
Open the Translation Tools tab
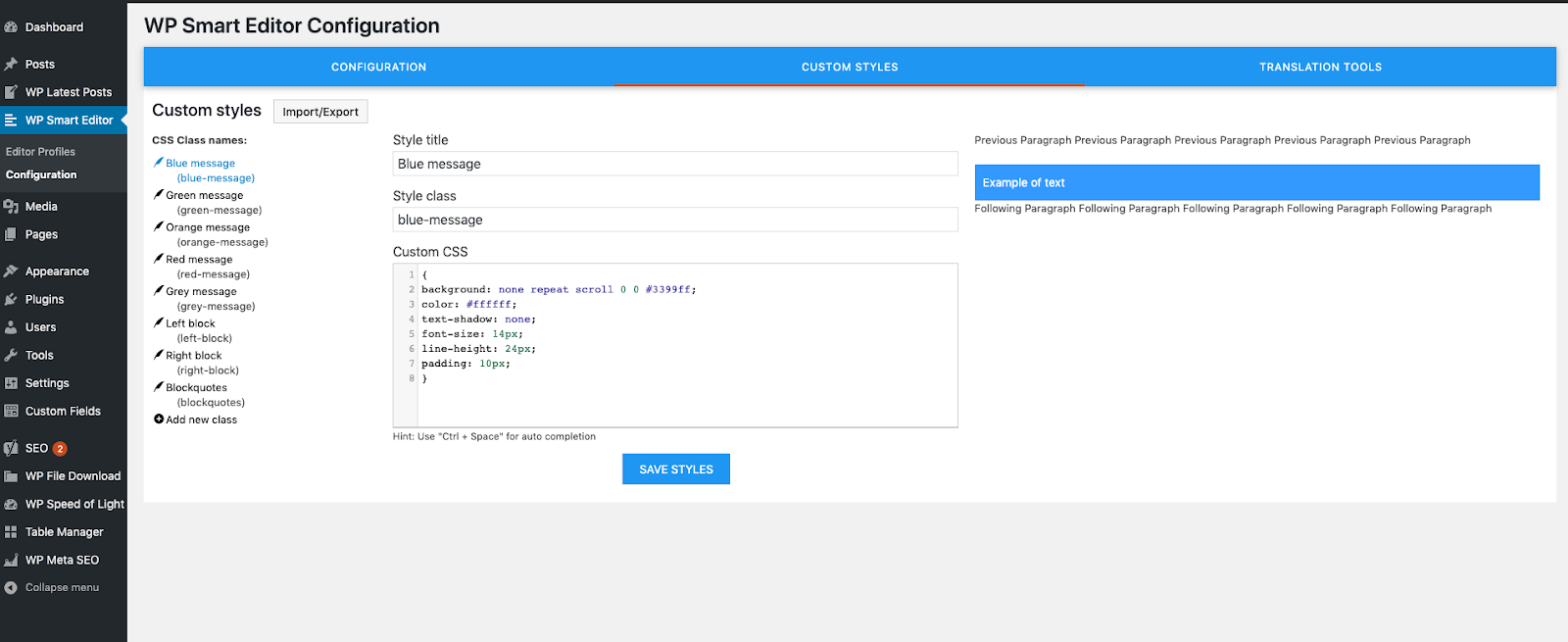click(x=1320, y=67)
